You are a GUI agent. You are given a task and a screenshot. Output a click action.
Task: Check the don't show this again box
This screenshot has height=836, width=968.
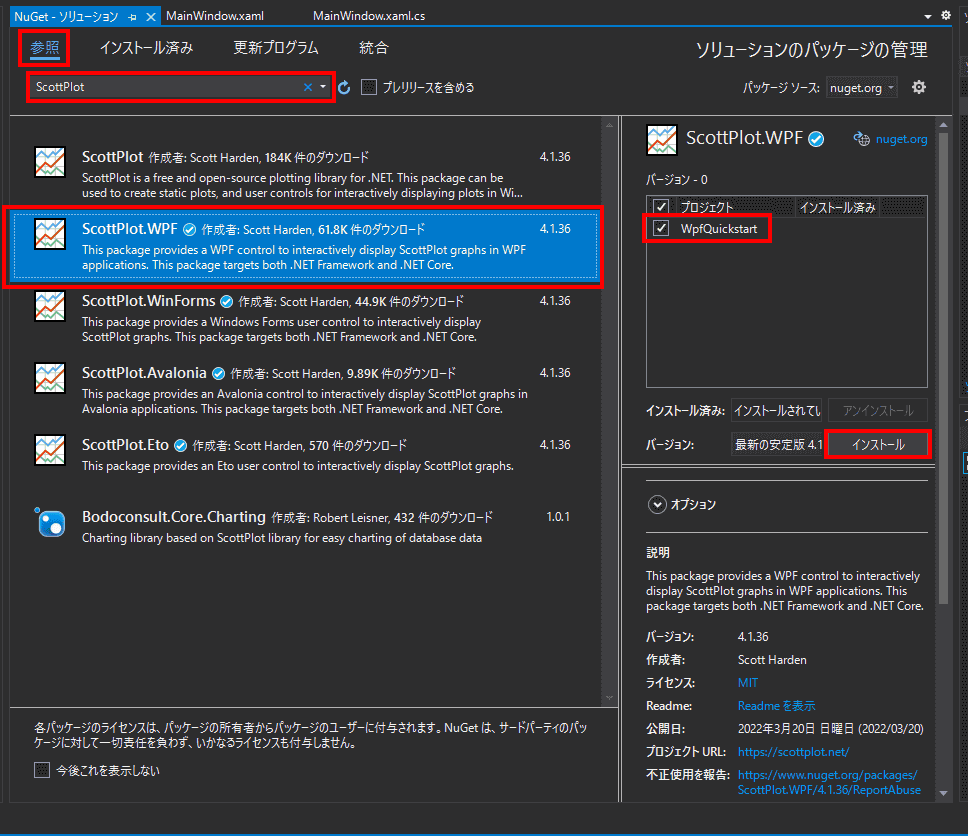42,770
